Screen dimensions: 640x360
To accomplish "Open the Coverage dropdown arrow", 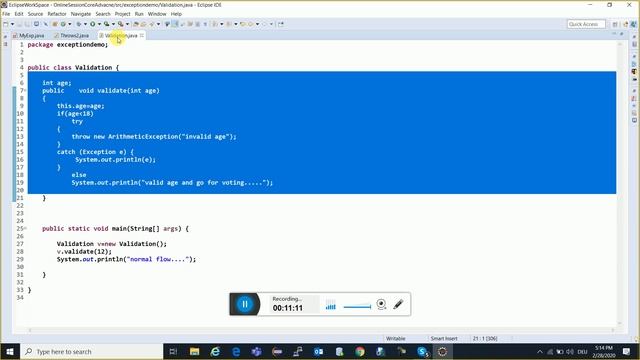I will point(113,24).
